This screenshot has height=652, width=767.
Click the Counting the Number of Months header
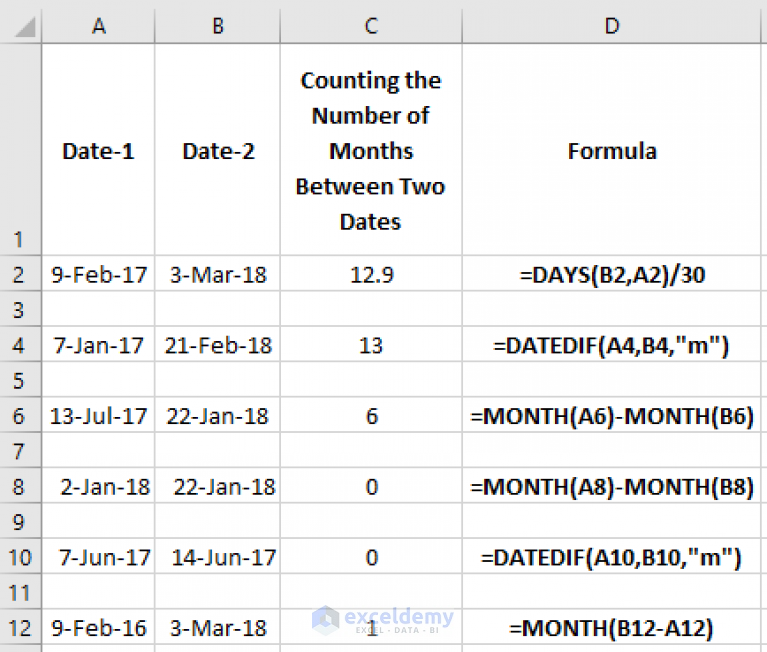(371, 150)
